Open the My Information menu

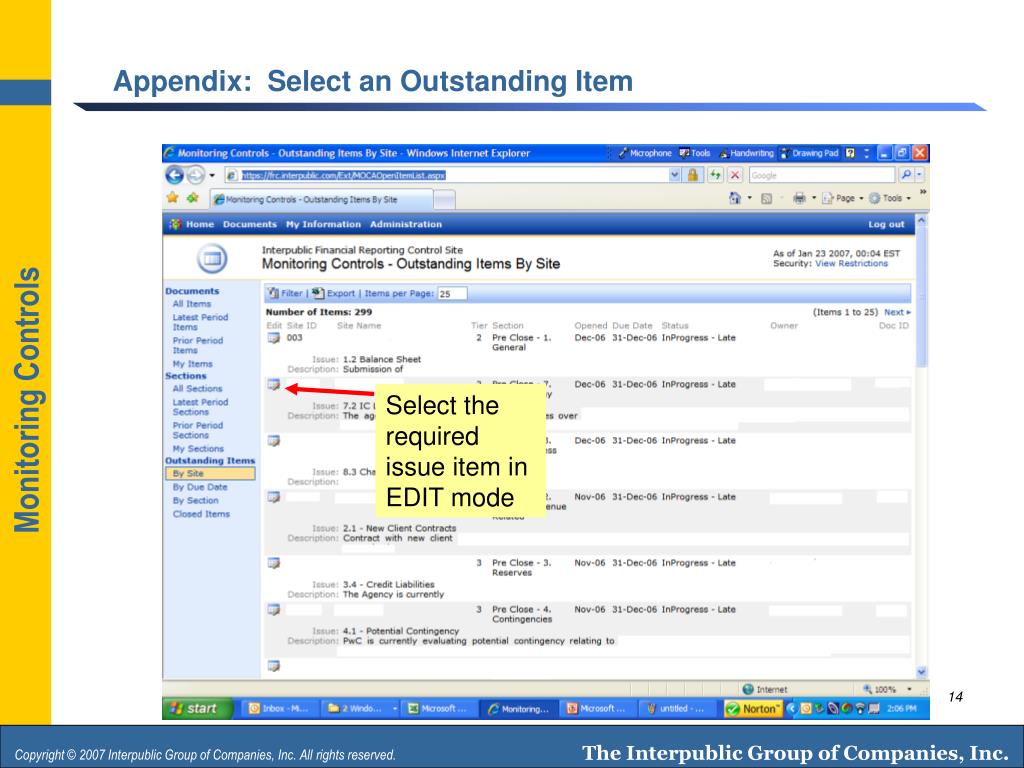point(323,224)
